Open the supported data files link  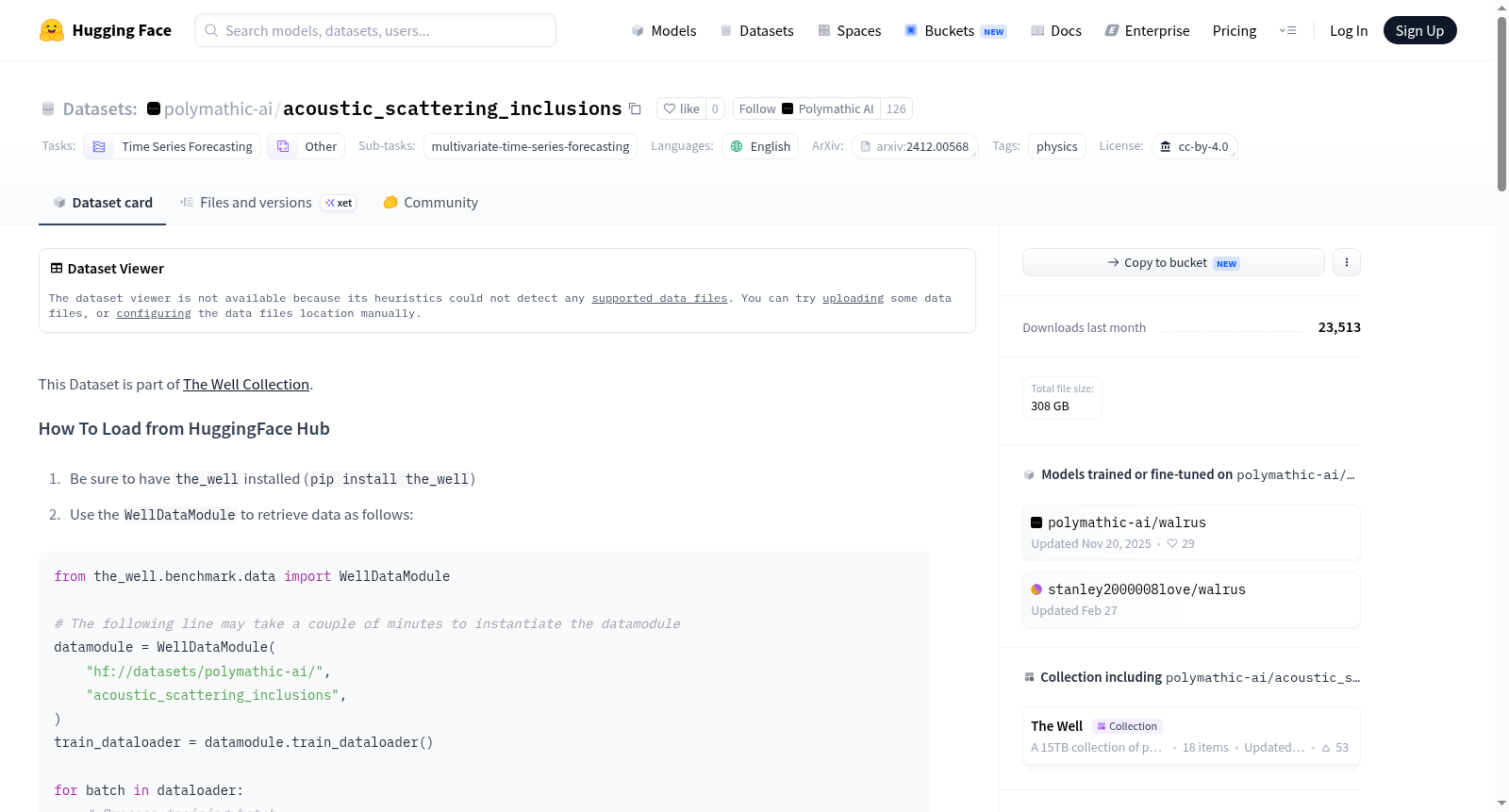click(659, 298)
